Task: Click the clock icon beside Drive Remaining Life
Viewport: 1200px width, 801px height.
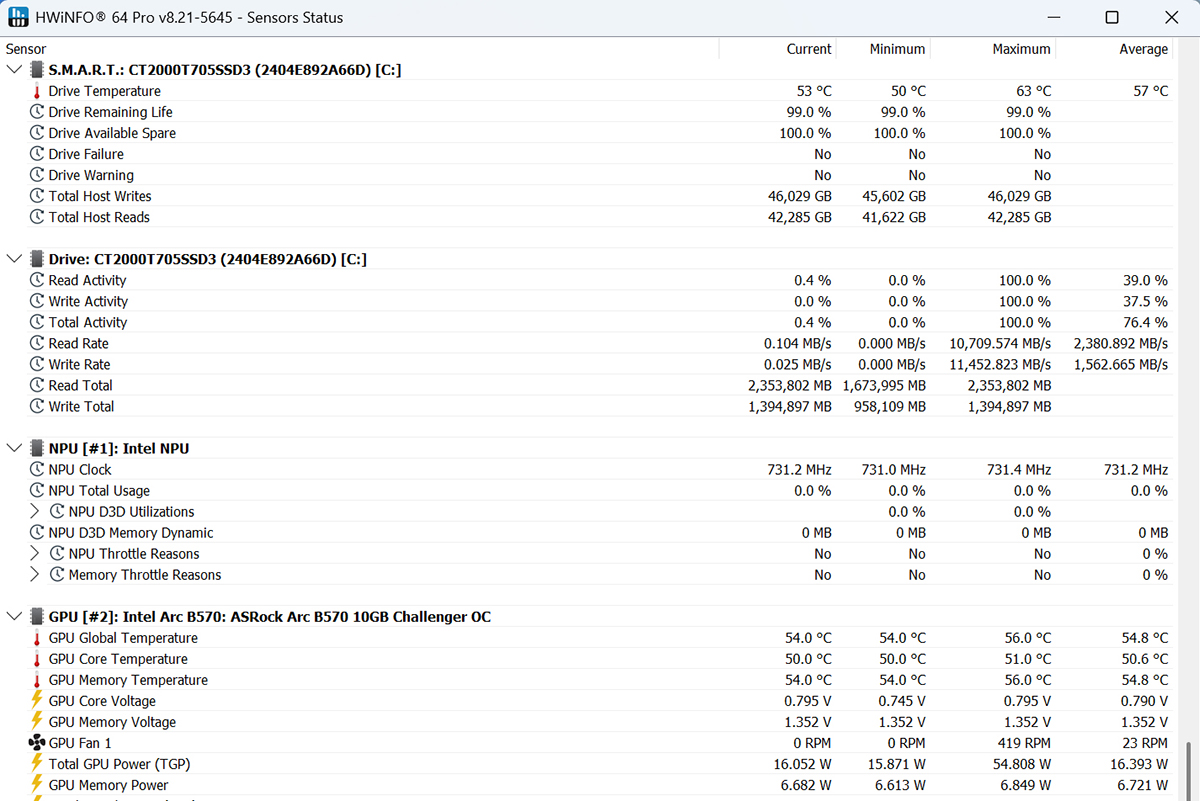Action: tap(37, 112)
